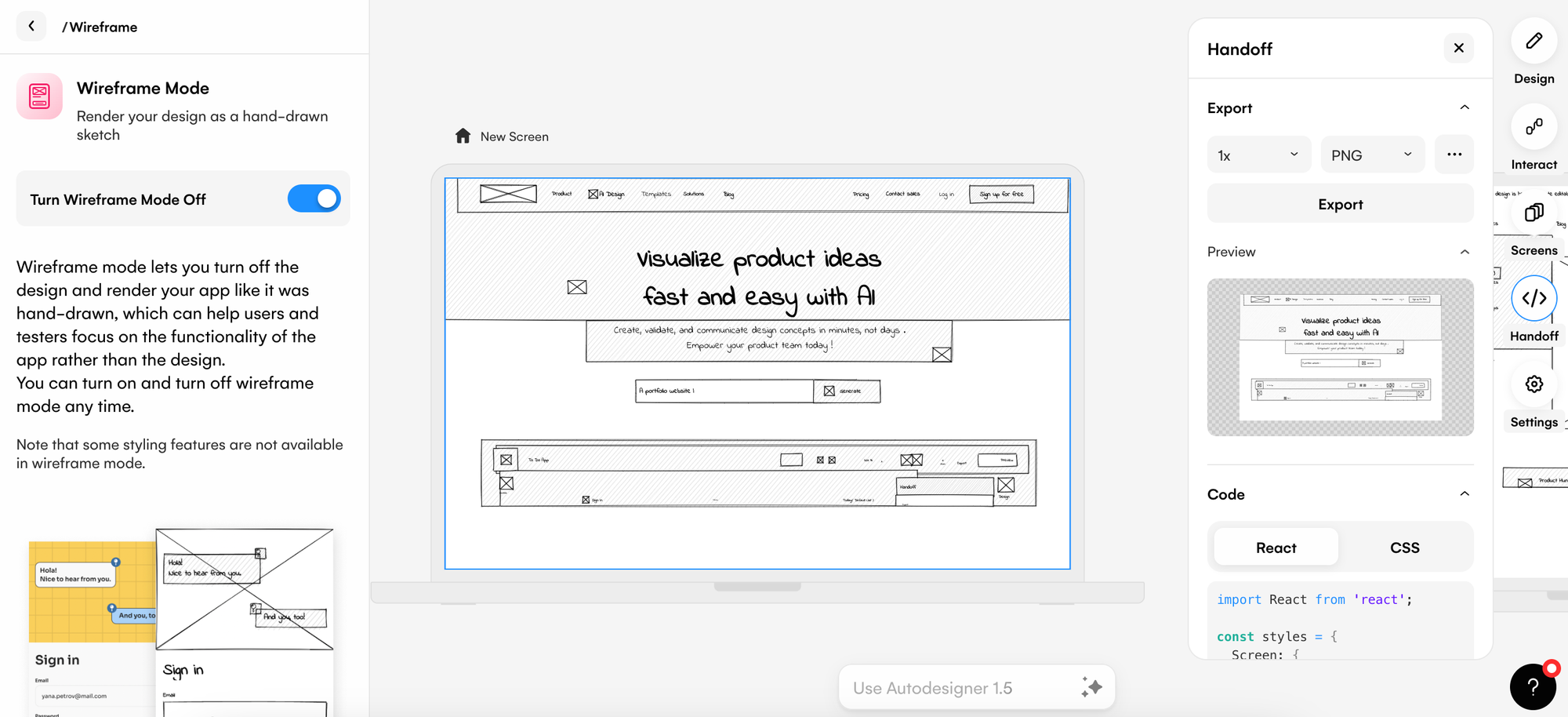Click the Log in link in wireframe navbar
Image resolution: width=1568 pixels, height=717 pixels.
coord(946,194)
